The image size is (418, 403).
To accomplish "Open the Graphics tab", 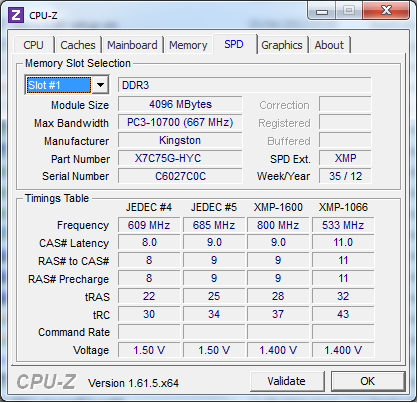I will 282,45.
